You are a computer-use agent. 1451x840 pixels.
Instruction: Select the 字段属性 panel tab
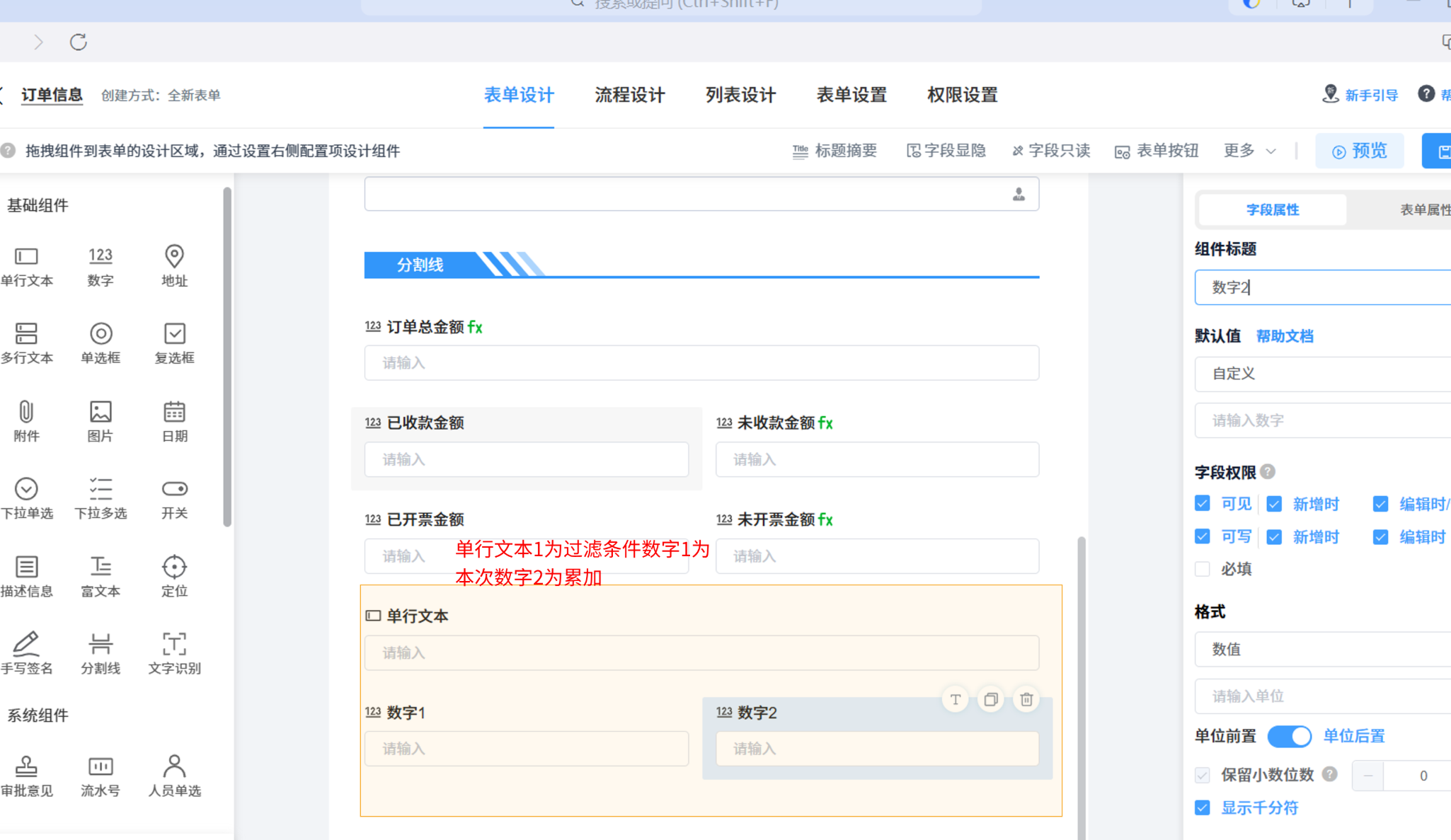tap(1273, 209)
